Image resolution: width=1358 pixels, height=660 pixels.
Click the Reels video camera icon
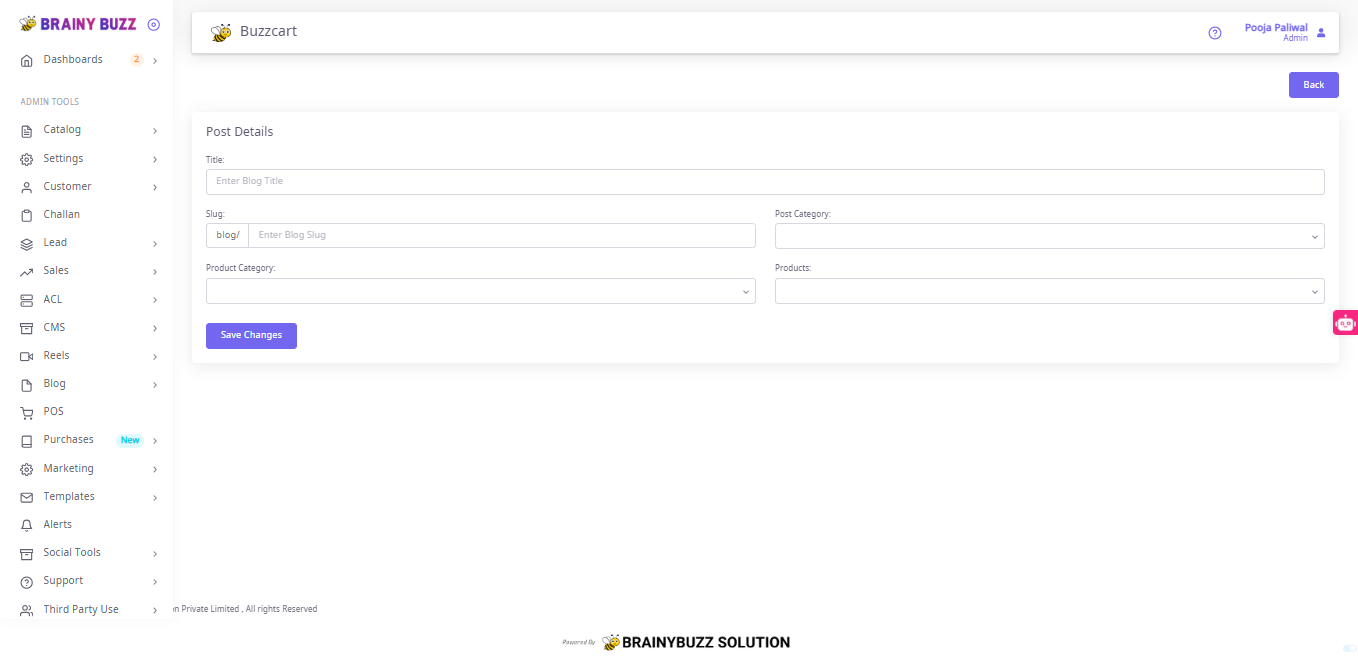27,356
